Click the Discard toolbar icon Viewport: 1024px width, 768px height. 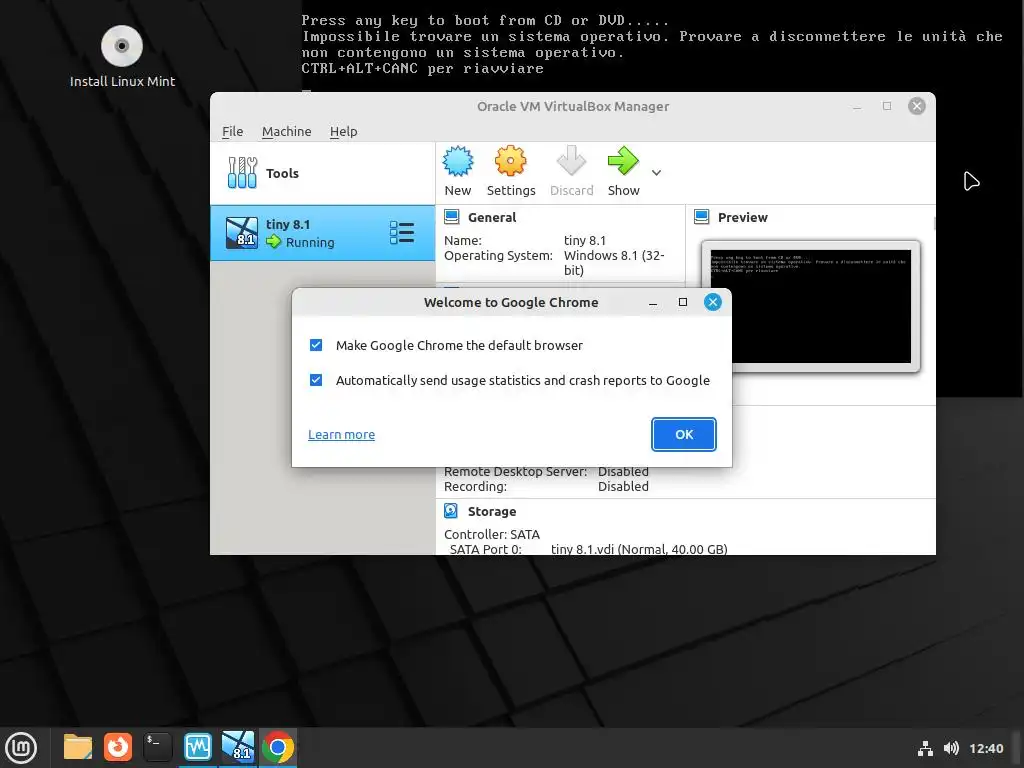click(571, 161)
